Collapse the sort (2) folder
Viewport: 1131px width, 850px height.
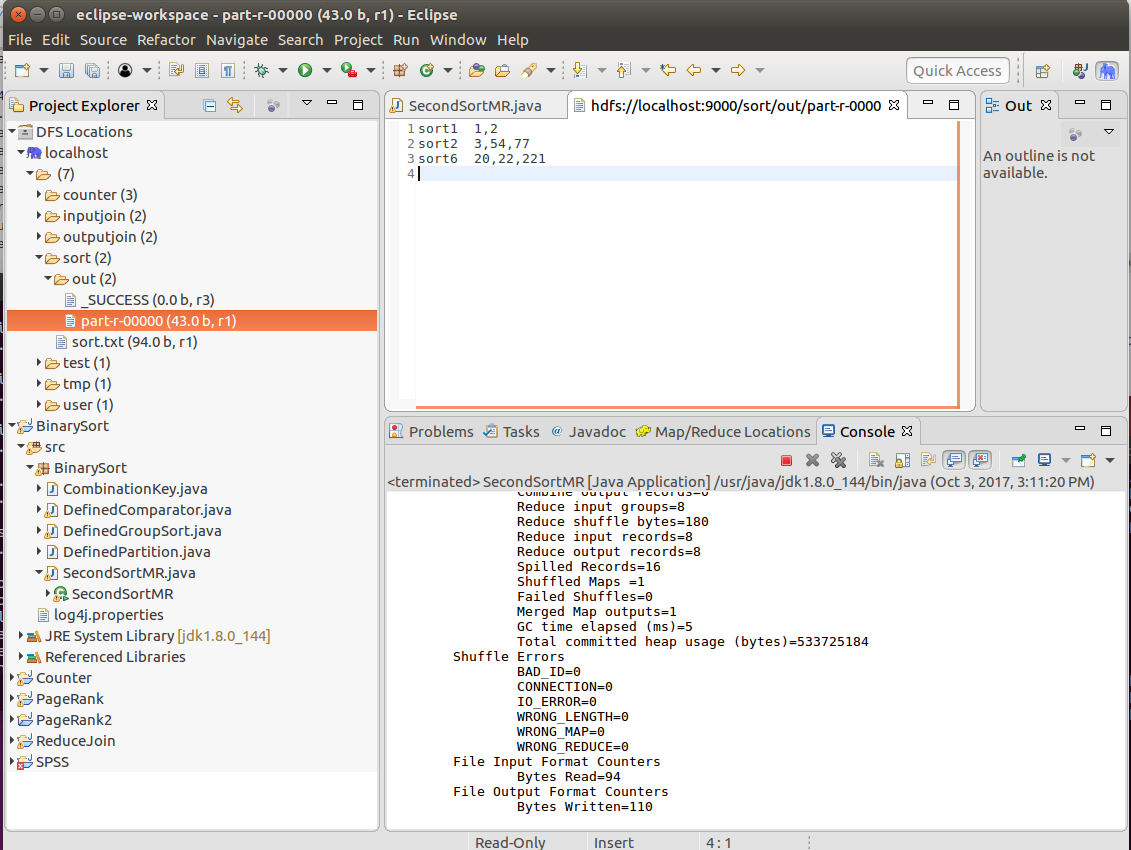[x=40, y=258]
